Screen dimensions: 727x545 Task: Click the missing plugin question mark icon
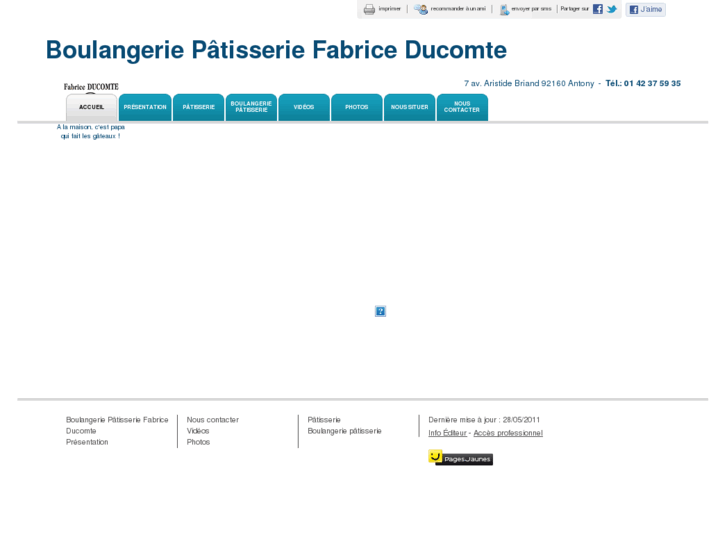380,311
